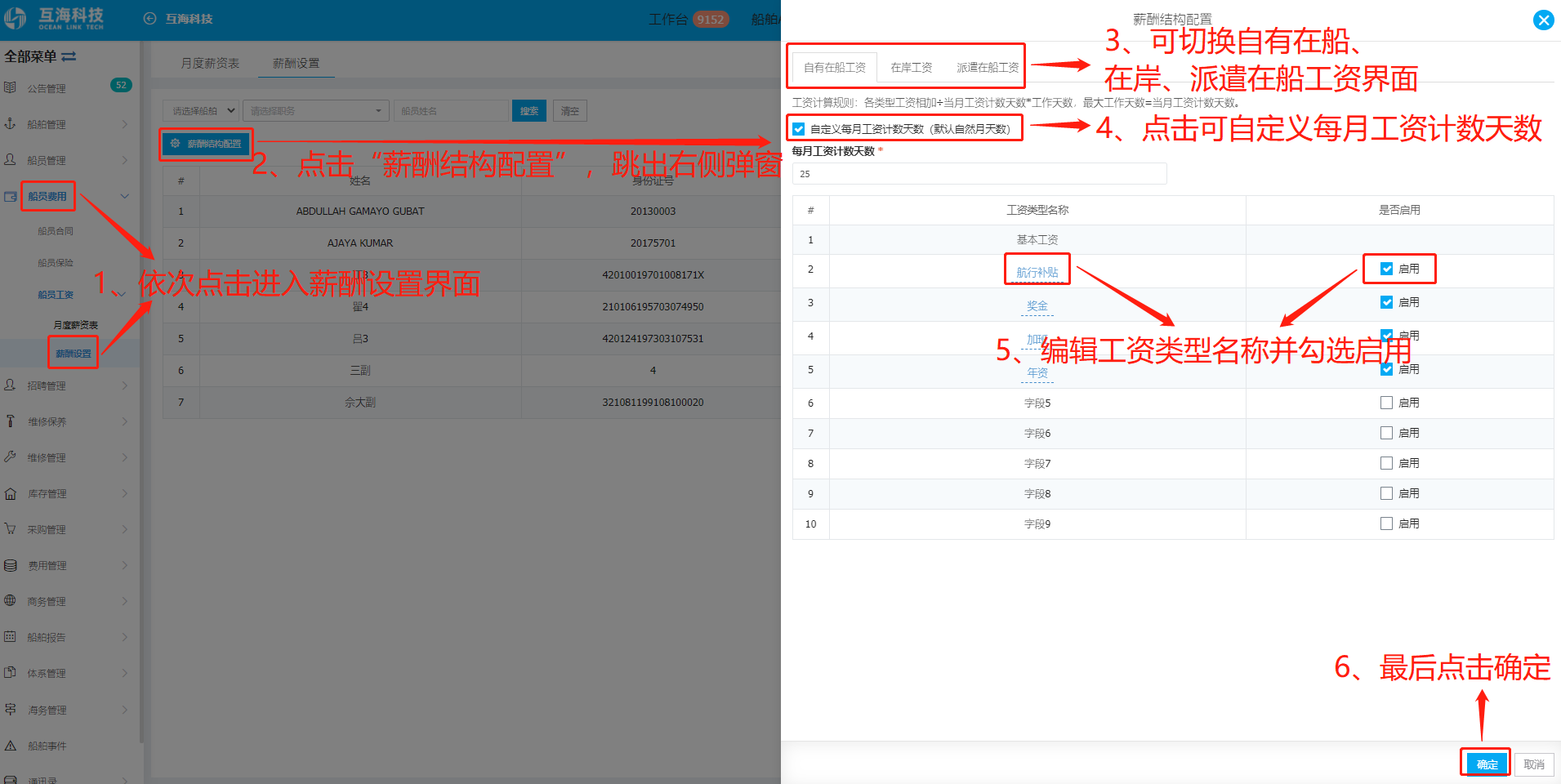Collapse 船员费用 with its chevron
Image resolution: width=1561 pixels, height=784 pixels.
[x=125, y=196]
